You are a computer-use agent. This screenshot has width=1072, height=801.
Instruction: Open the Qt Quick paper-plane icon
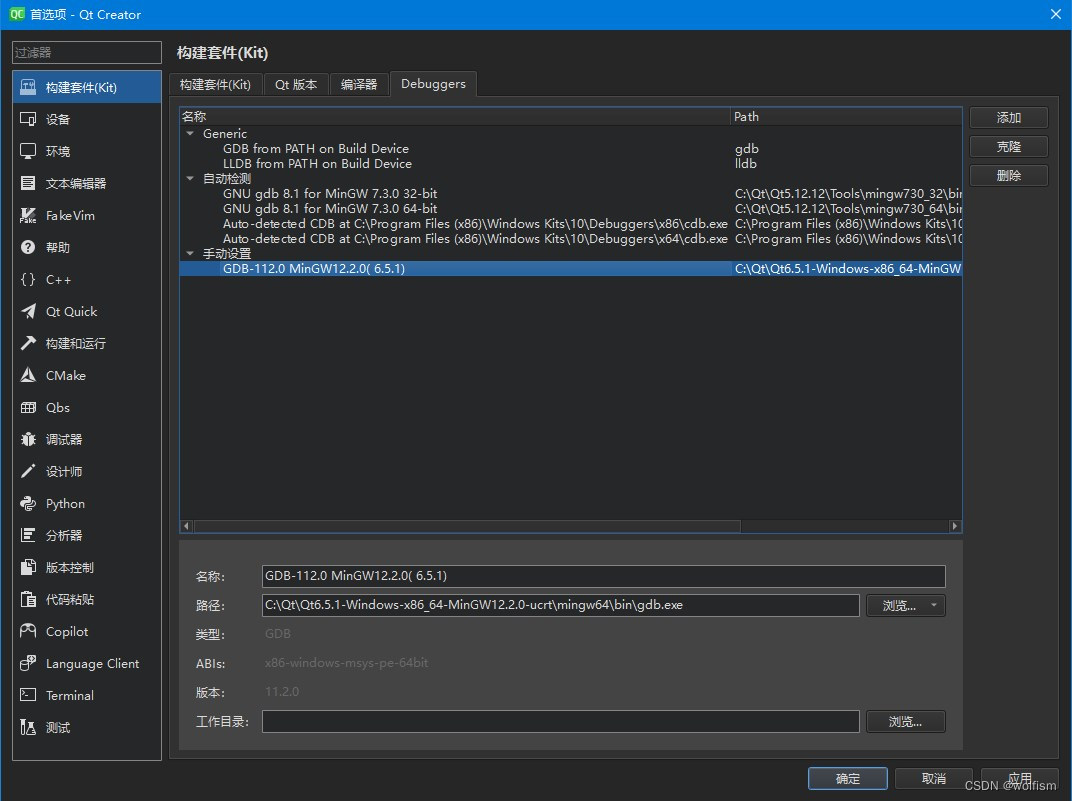28,311
